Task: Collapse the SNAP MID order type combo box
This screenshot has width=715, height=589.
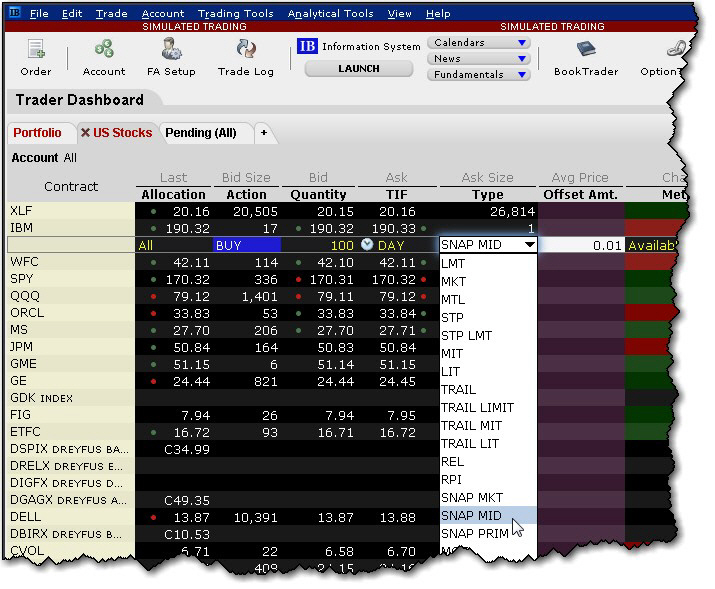Action: point(529,244)
